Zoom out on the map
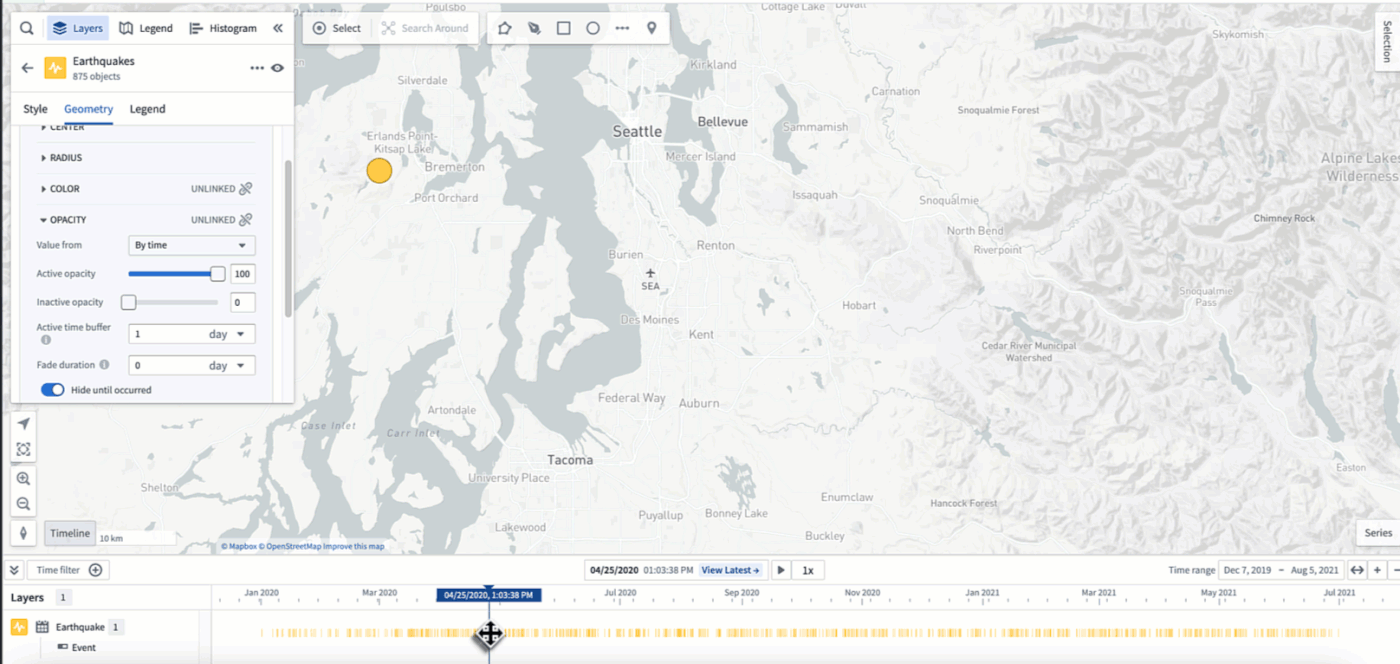Screen dimensions: 1400x664 click(23, 504)
